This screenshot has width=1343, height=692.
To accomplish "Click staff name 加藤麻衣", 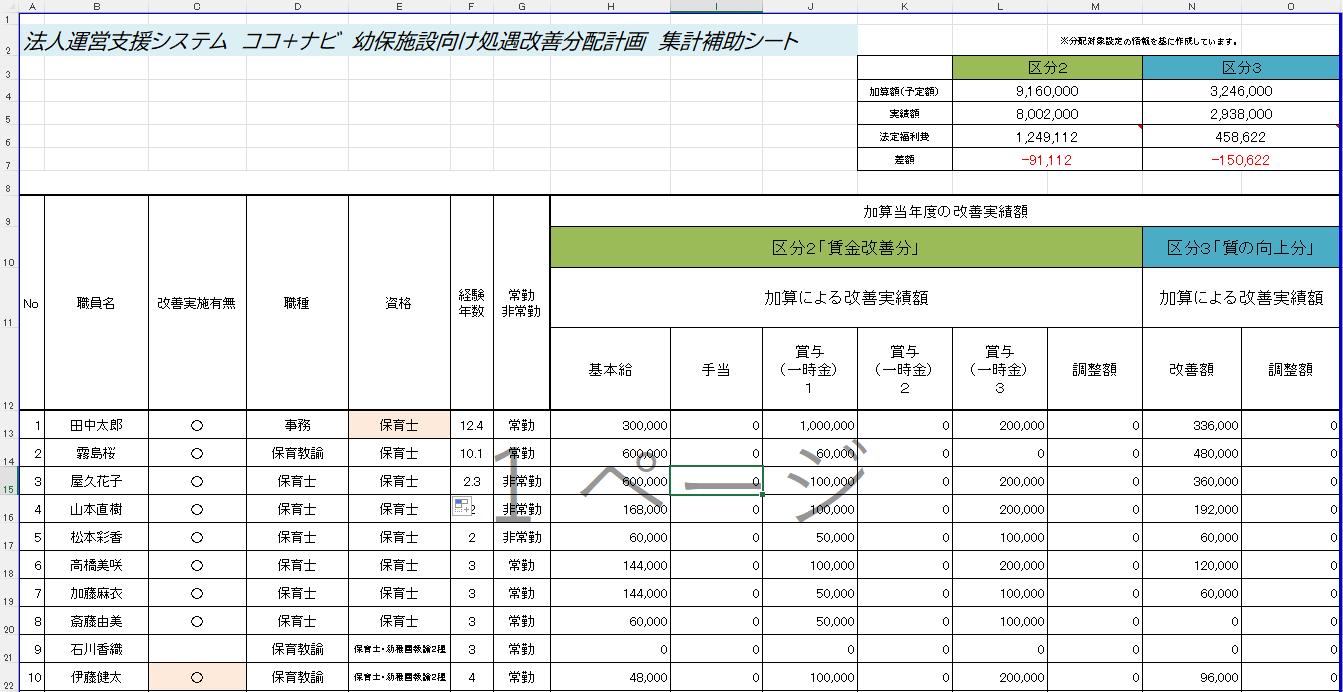I will tap(96, 593).
